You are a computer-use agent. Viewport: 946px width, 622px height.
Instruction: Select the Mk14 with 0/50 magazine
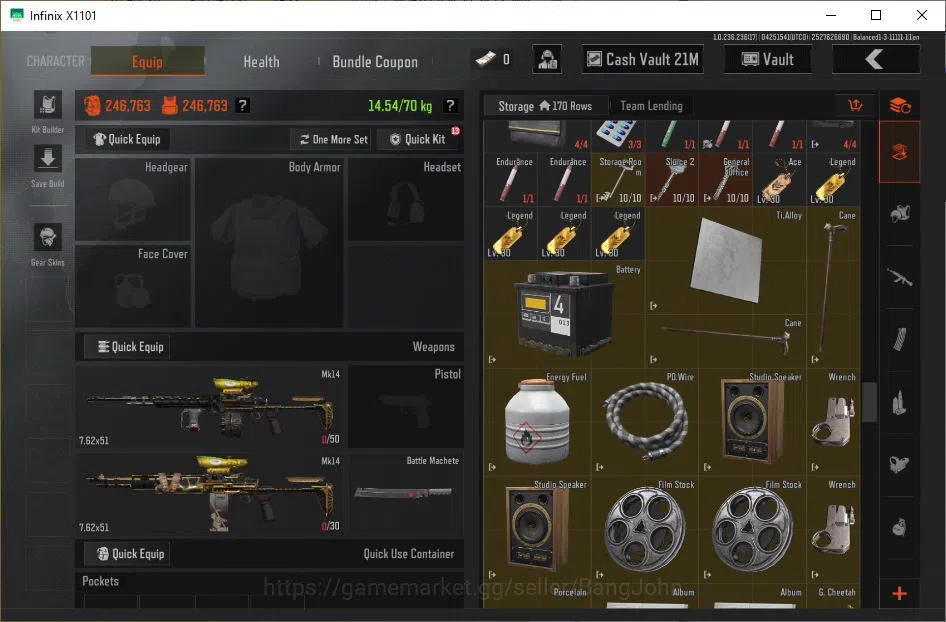tap(209, 406)
